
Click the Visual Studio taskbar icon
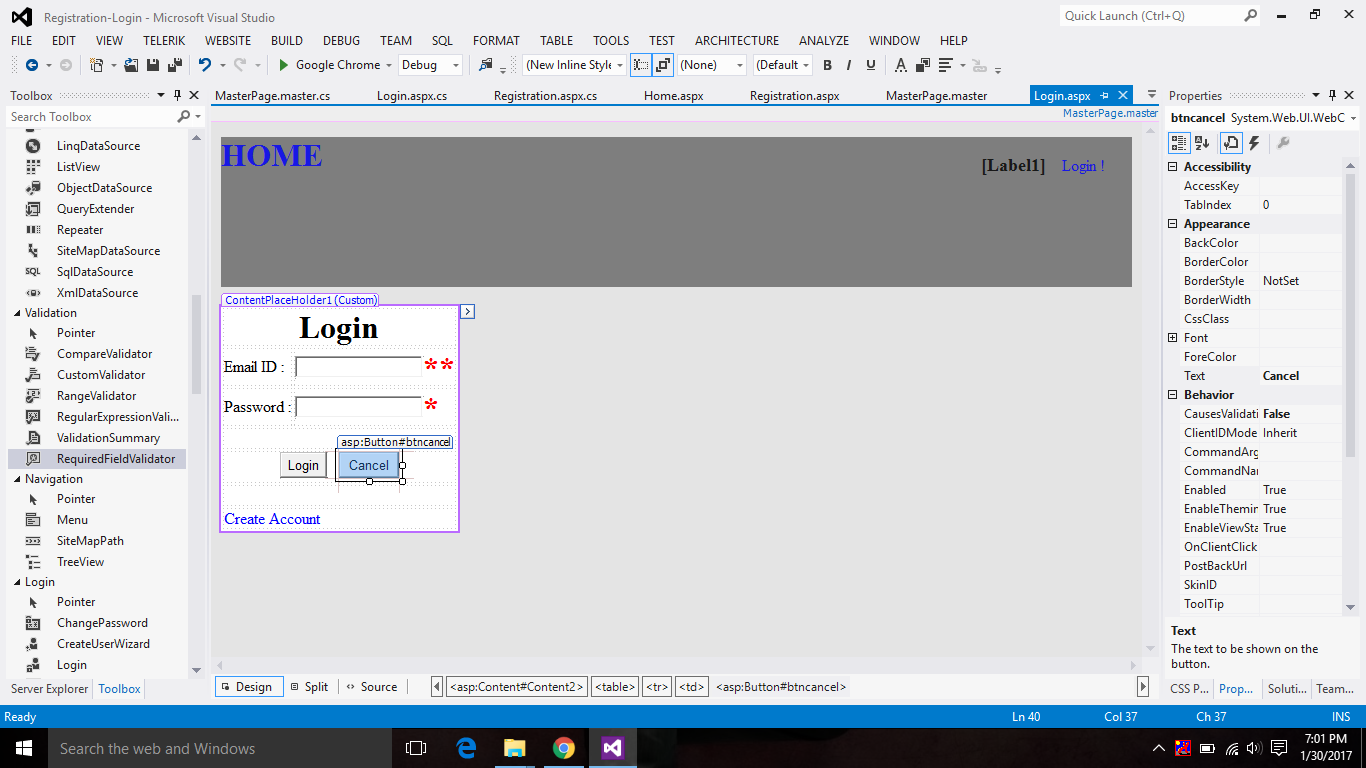pos(612,748)
